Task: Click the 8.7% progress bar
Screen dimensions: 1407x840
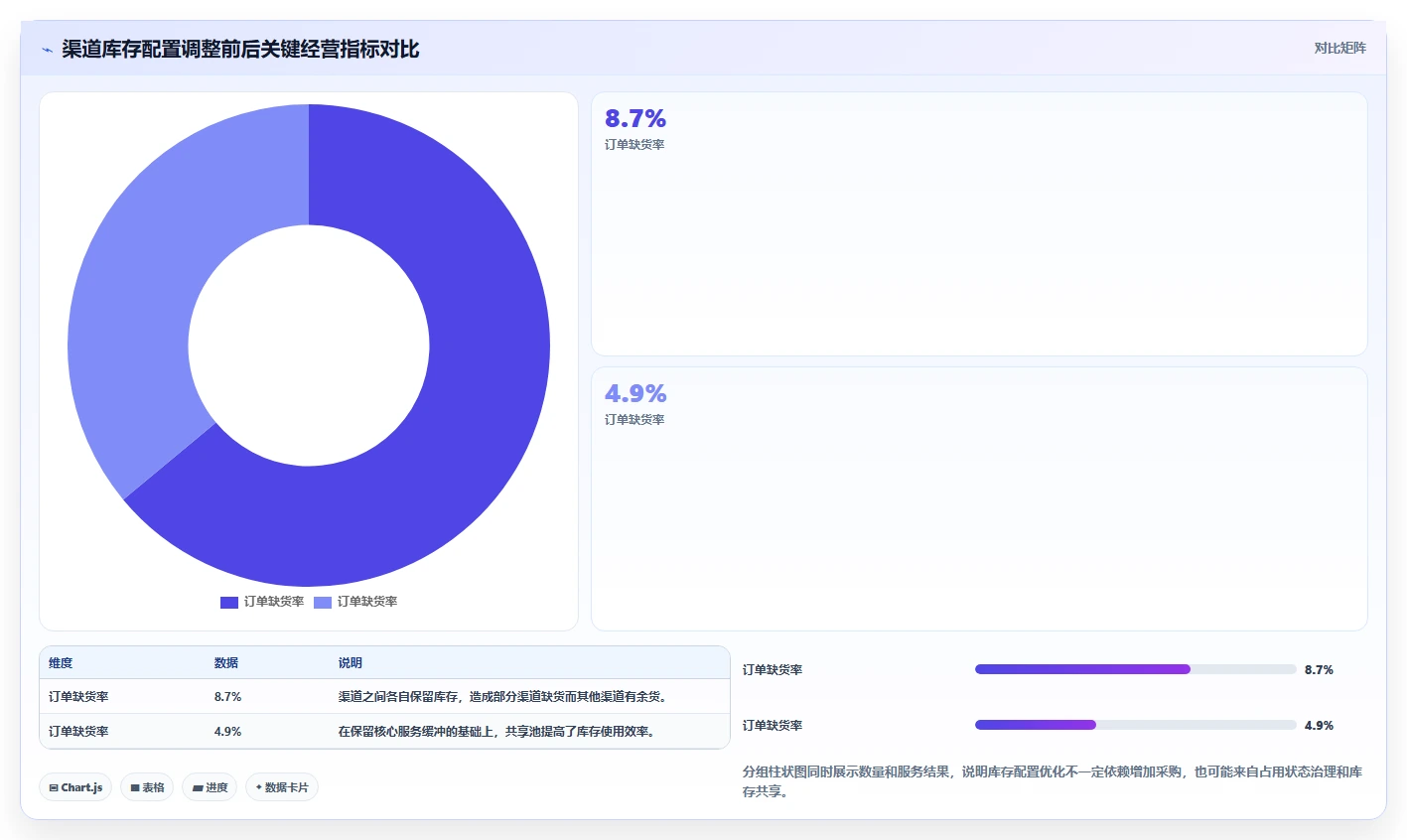Action: tap(1136, 669)
